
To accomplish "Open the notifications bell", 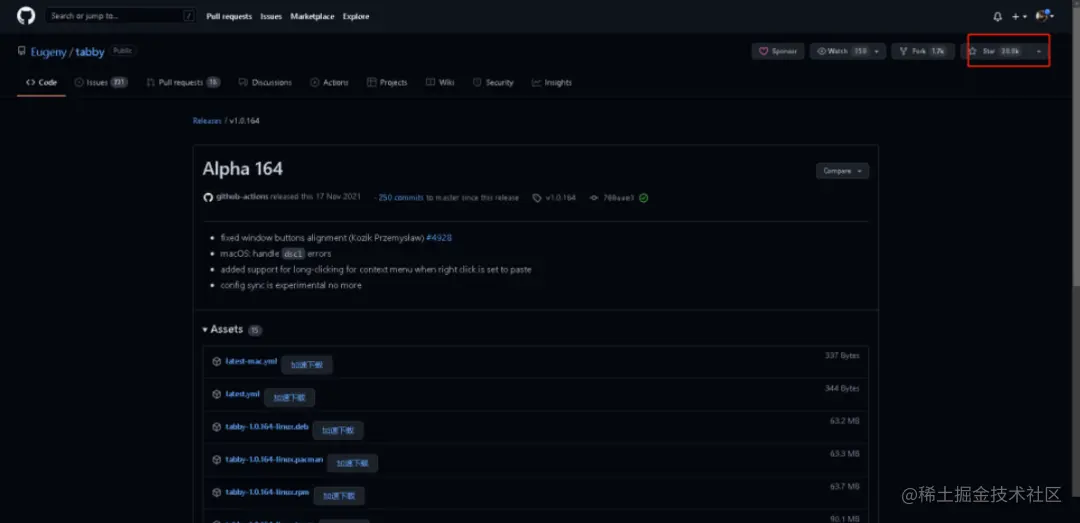I will (x=997, y=17).
